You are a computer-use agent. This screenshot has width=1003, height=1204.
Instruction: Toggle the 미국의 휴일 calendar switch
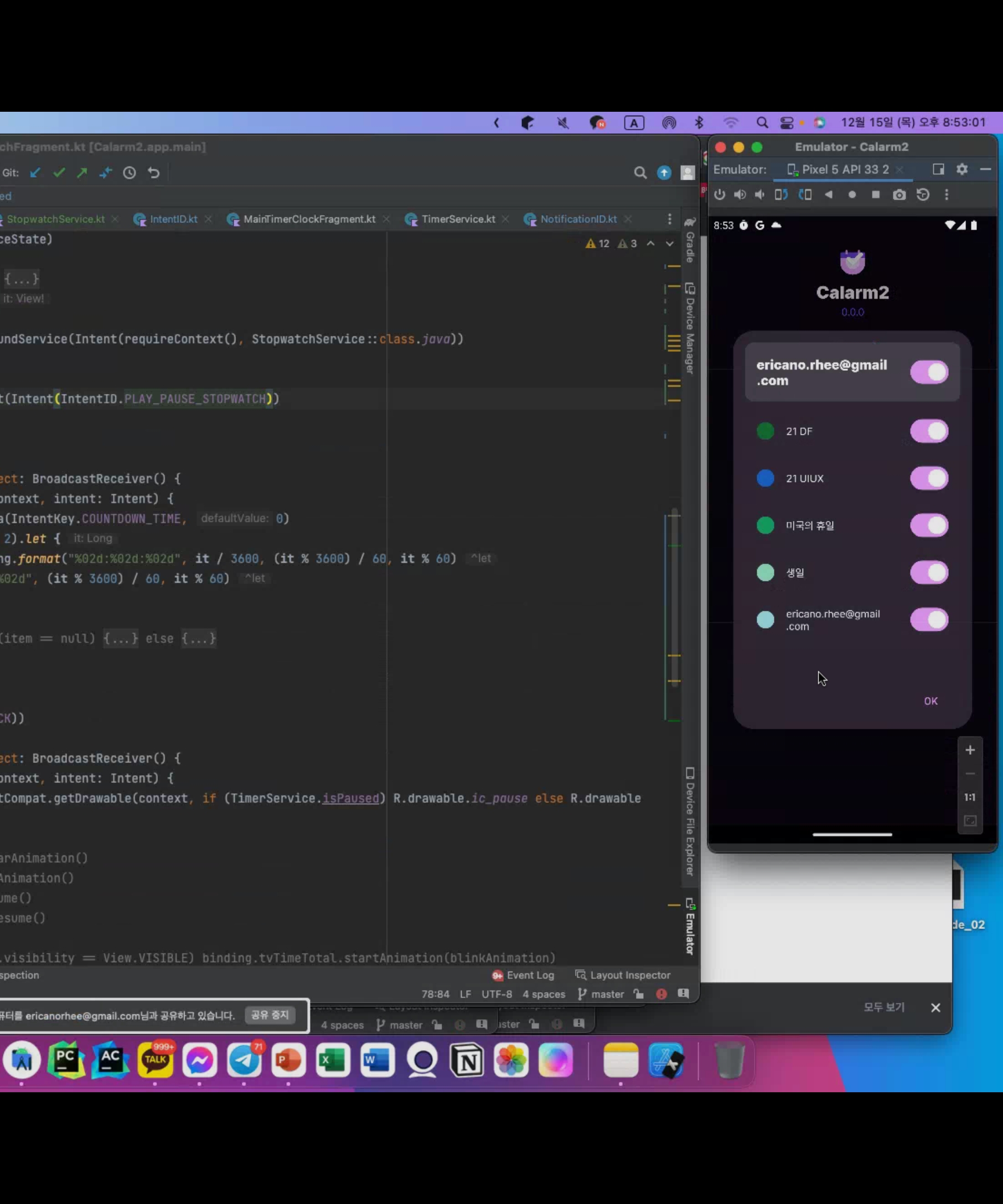click(929, 525)
